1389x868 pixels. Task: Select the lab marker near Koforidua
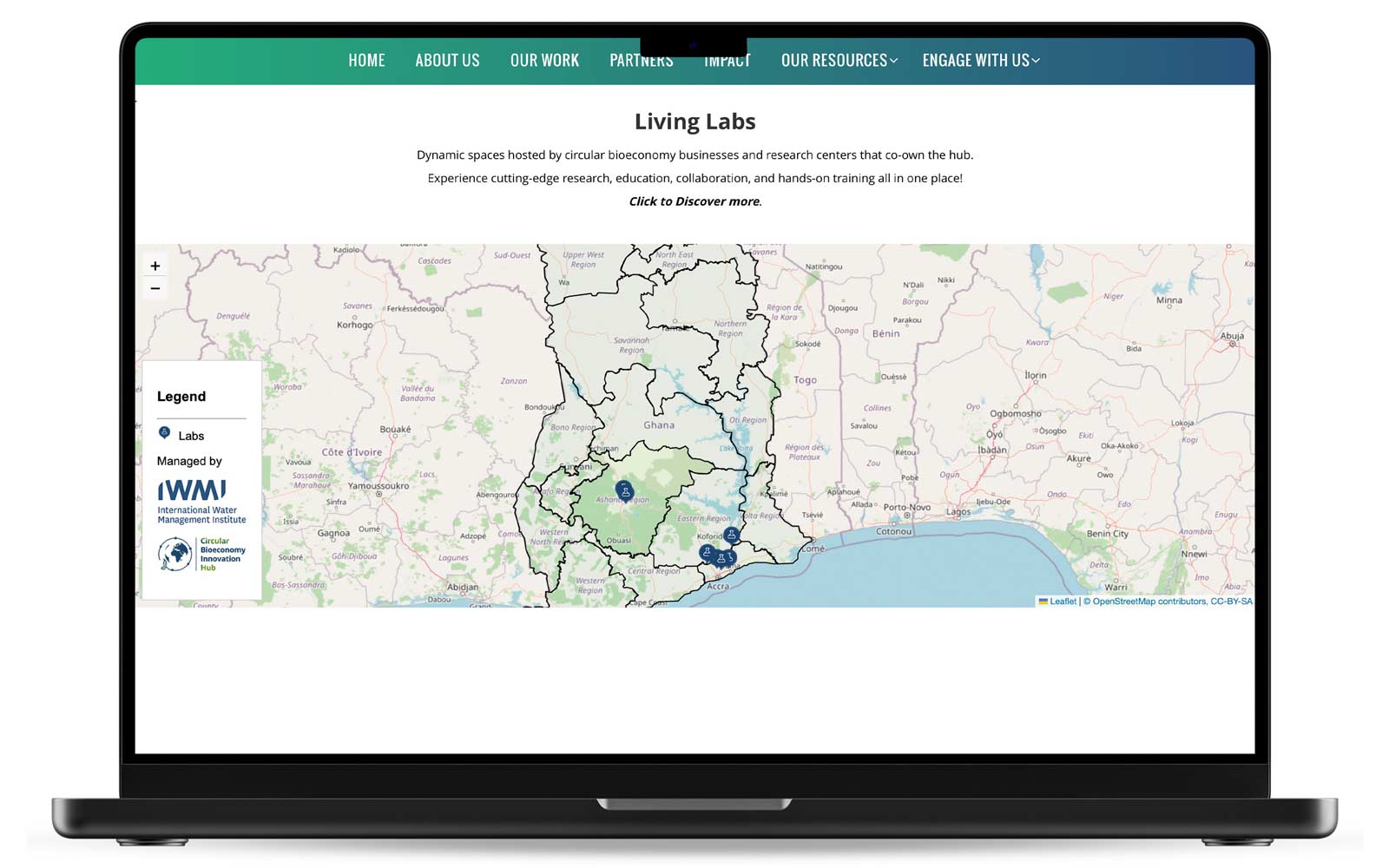(x=731, y=535)
